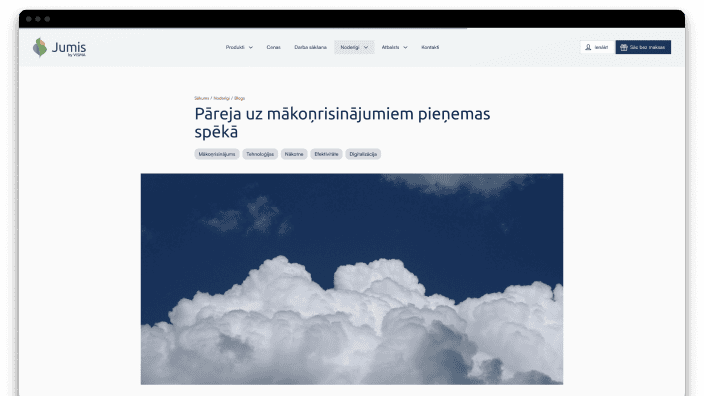Click the gift icon in Sāc bez maksas

click(x=624, y=47)
